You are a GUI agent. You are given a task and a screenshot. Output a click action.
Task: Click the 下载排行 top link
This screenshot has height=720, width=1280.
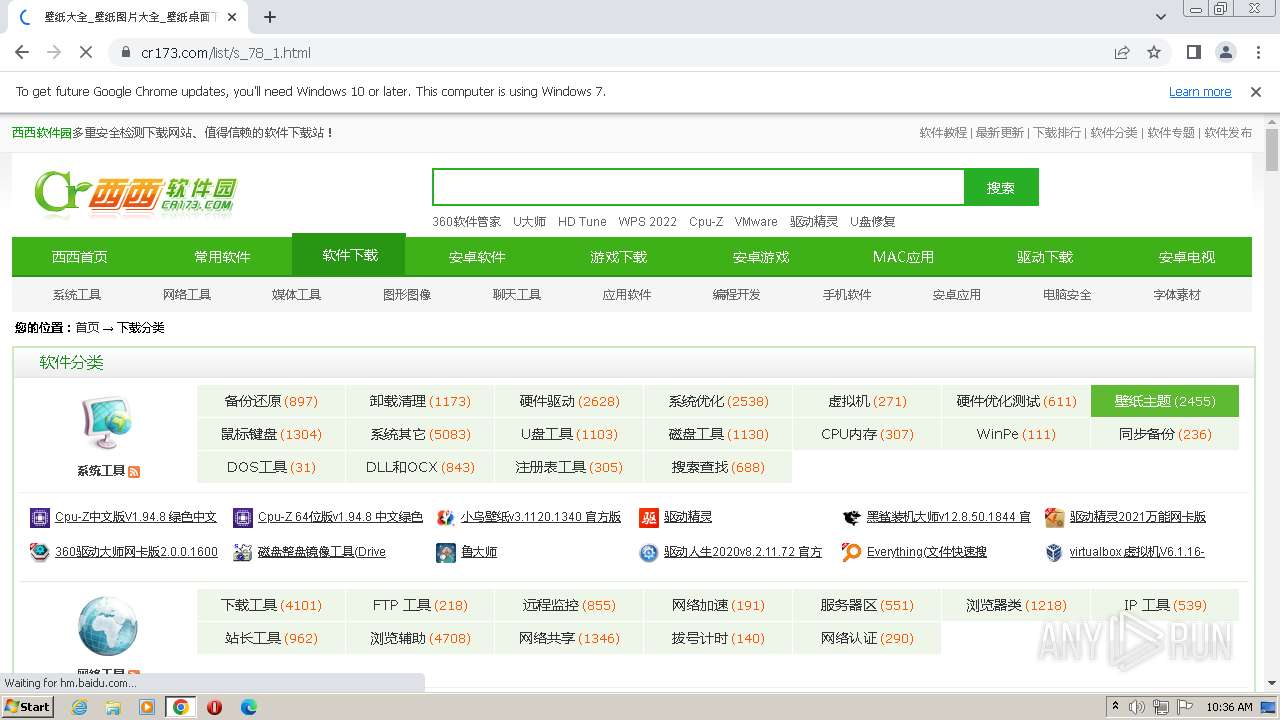tap(1057, 132)
